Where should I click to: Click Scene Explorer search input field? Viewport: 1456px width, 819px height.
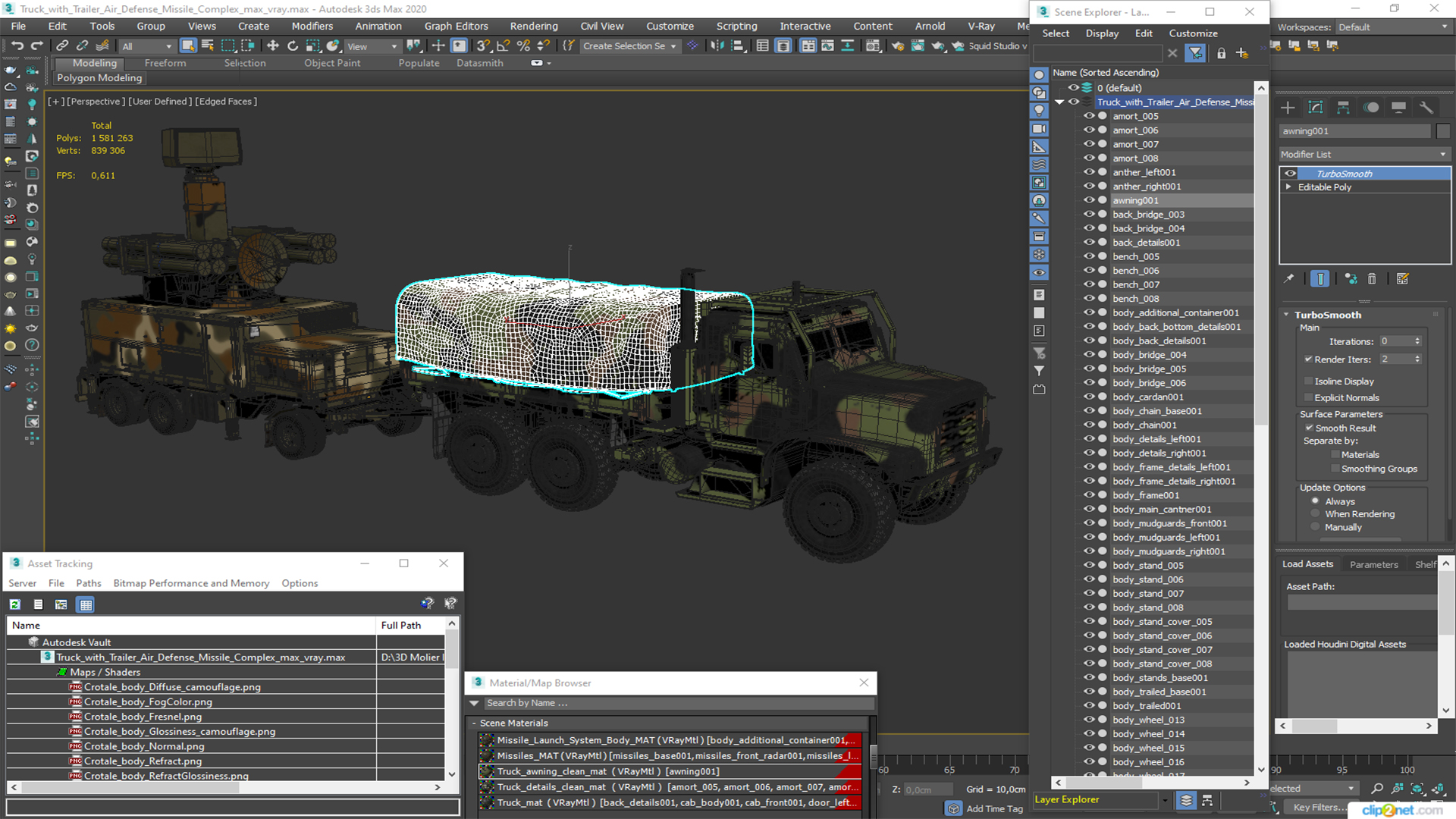[x=1097, y=53]
